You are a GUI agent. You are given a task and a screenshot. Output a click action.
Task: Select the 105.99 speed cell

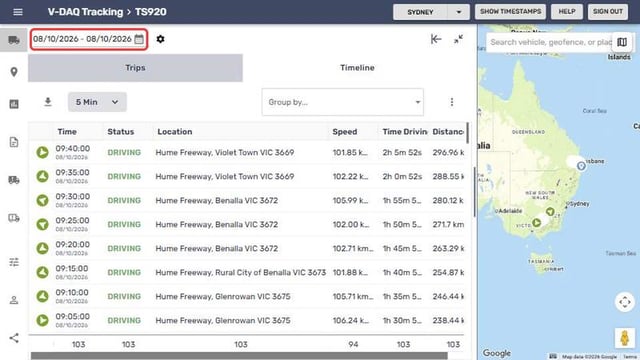[351, 200]
